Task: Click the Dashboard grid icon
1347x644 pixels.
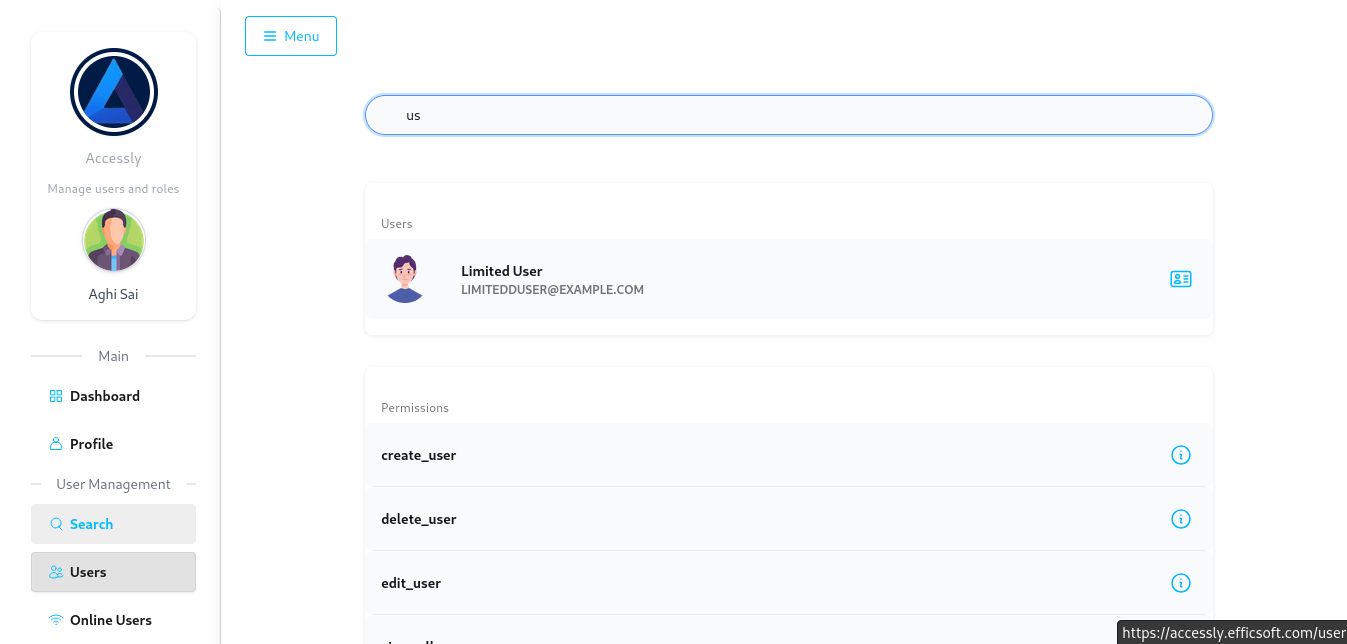Action: point(56,396)
